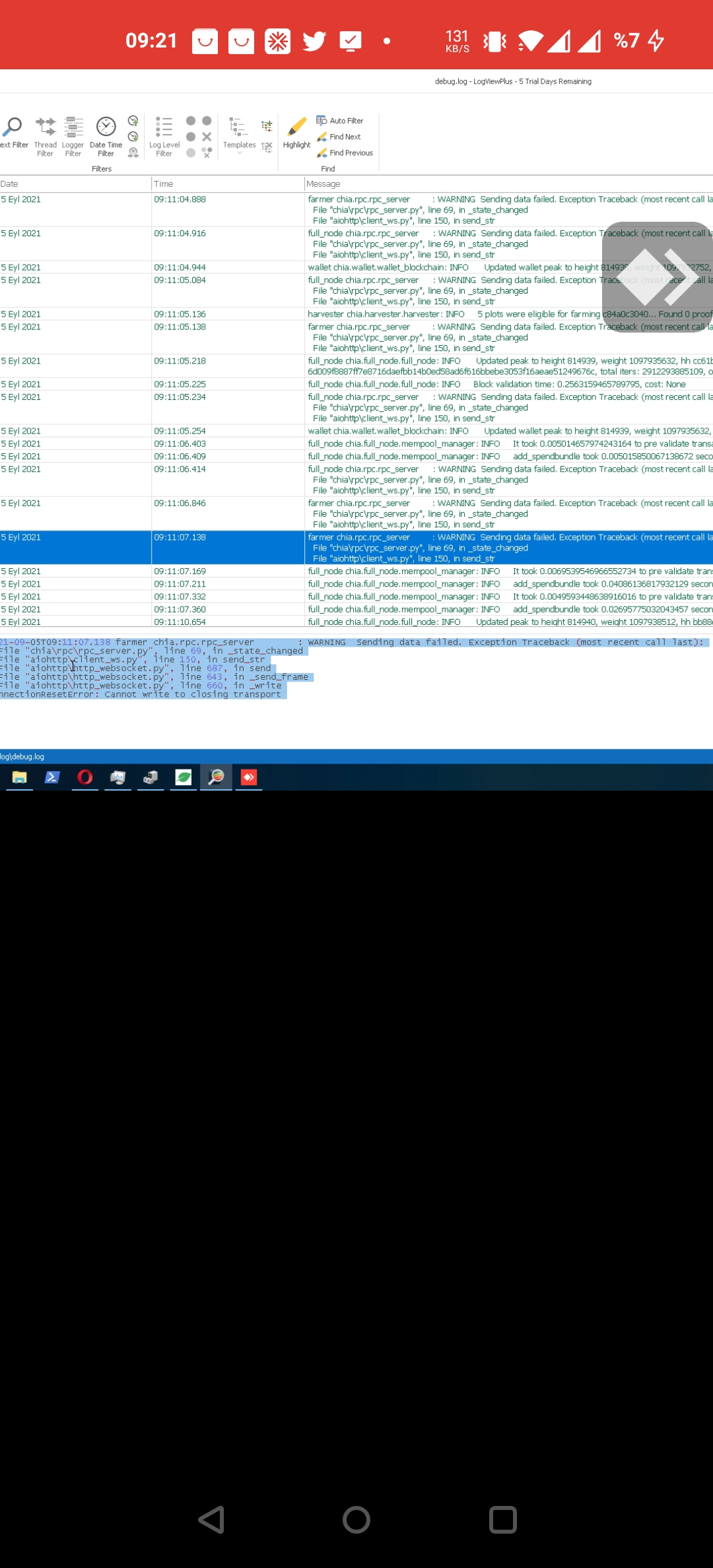713x1568 pixels.
Task: Click the gray X level filter icon
Action: [x=207, y=137]
